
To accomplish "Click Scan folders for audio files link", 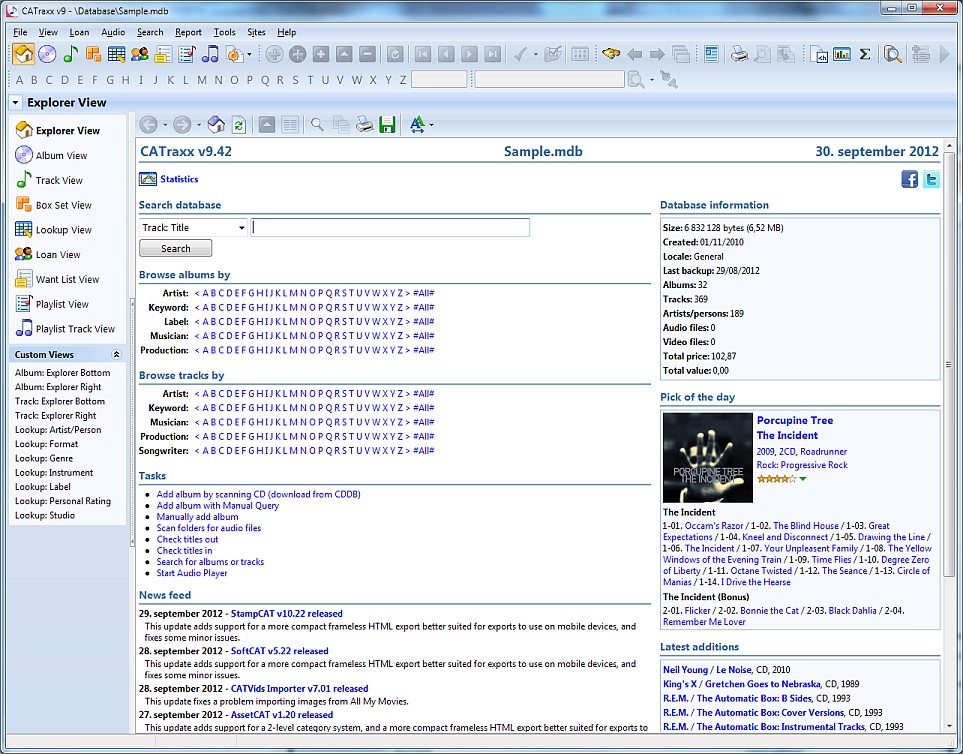I will [x=209, y=528].
